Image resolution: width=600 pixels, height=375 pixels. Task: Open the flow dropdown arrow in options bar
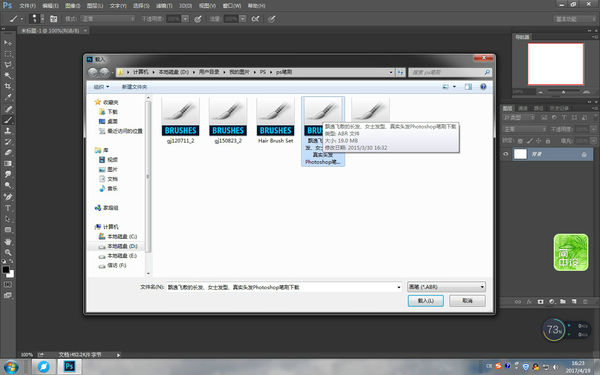243,19
